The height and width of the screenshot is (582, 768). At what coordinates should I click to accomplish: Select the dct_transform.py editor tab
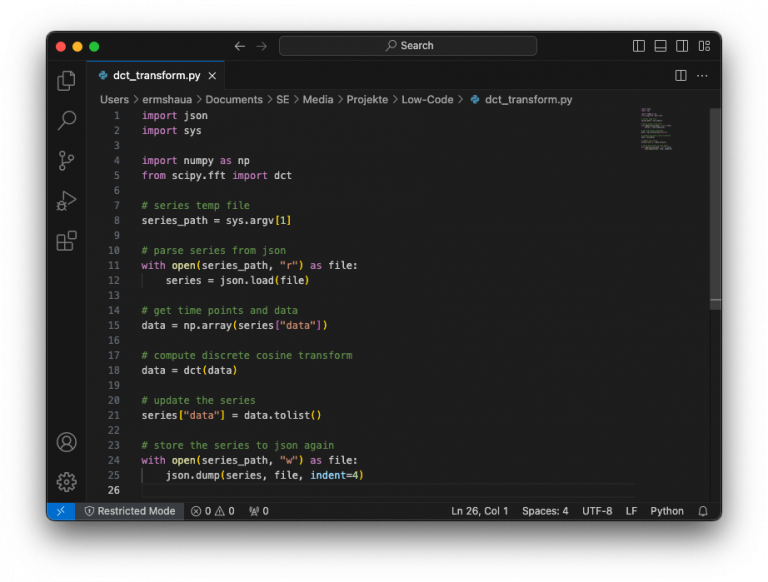pos(155,76)
